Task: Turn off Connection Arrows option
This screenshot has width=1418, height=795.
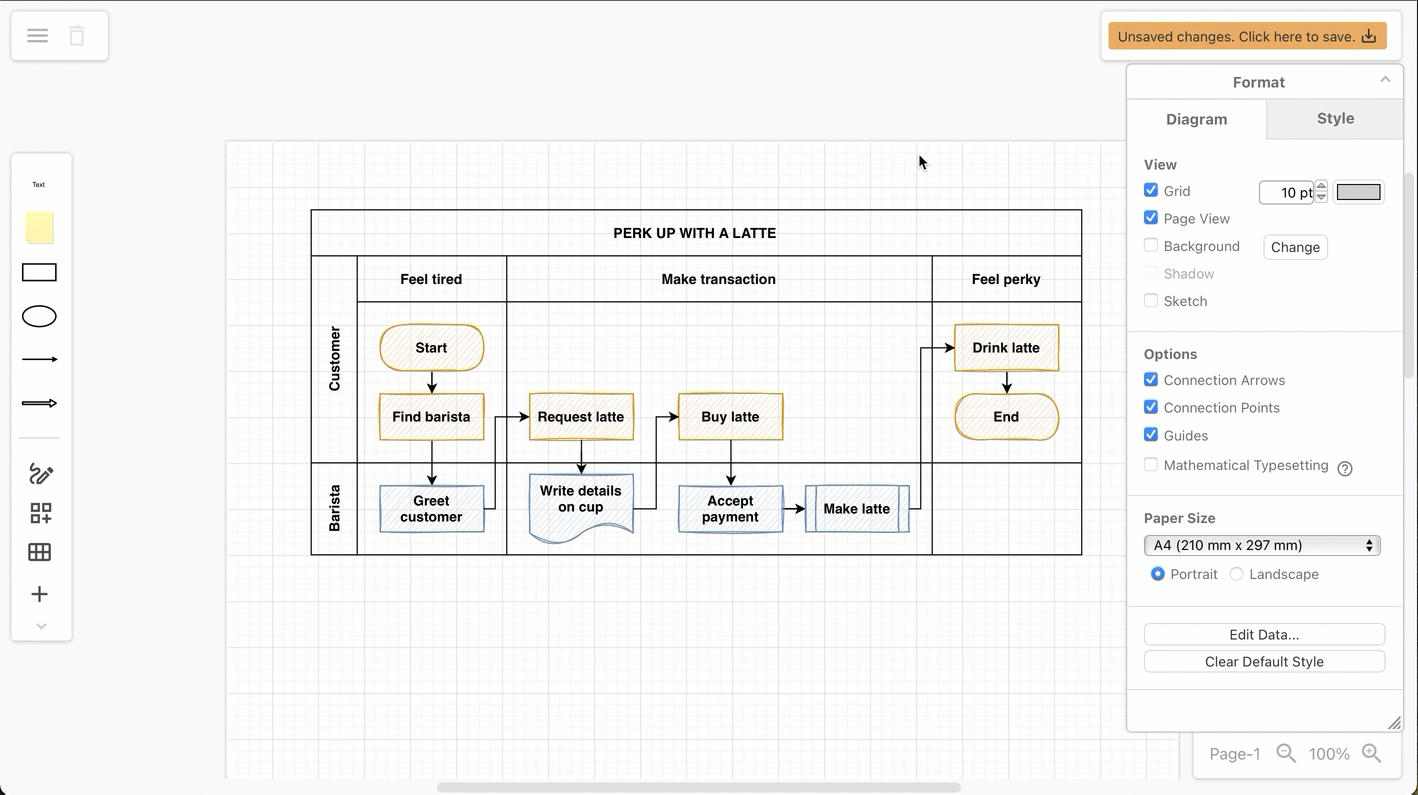Action: coord(1150,380)
